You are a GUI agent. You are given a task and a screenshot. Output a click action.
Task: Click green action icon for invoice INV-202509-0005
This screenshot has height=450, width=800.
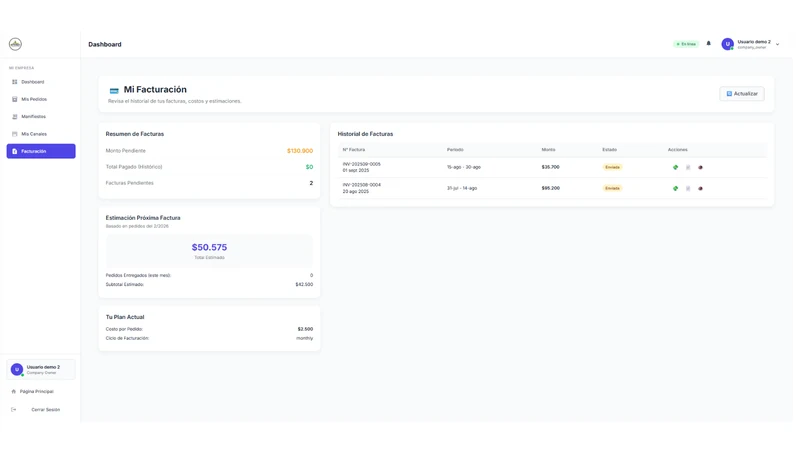[675, 167]
